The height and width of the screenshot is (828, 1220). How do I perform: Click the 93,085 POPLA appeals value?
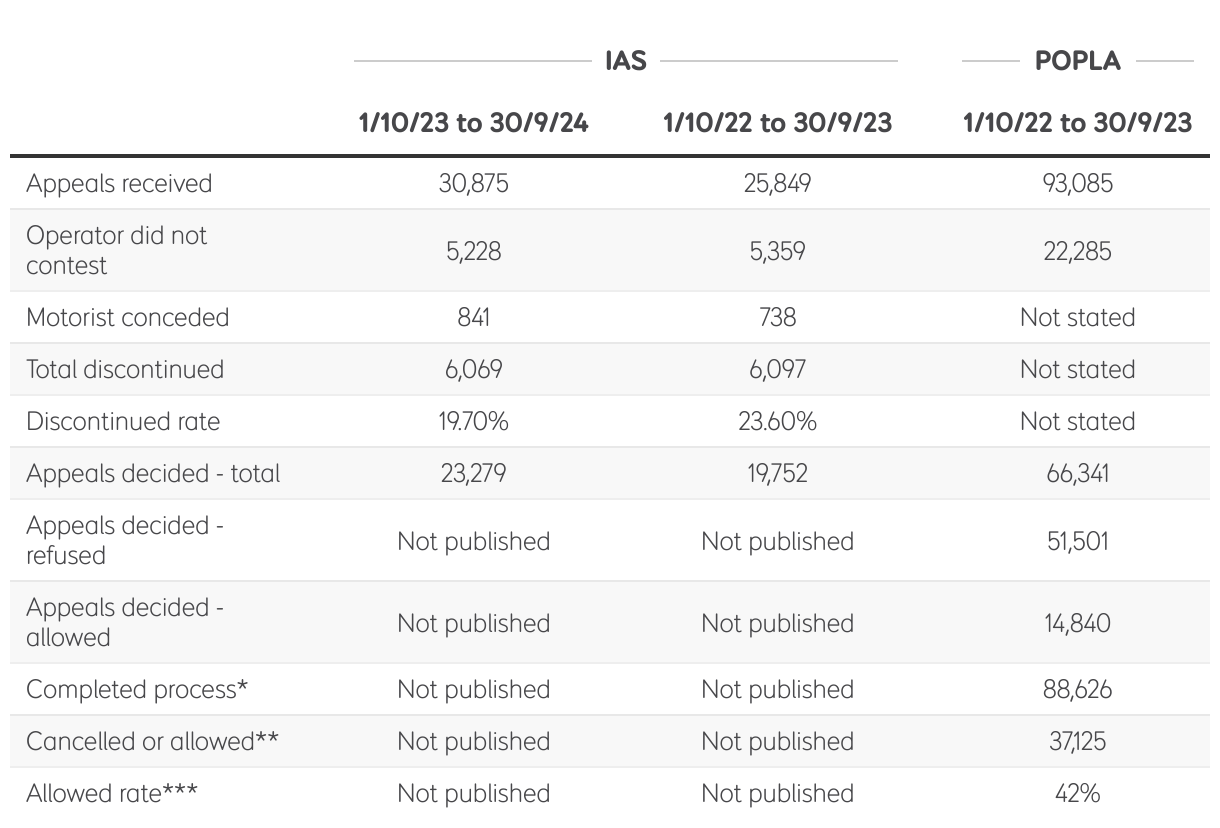coord(1077,184)
